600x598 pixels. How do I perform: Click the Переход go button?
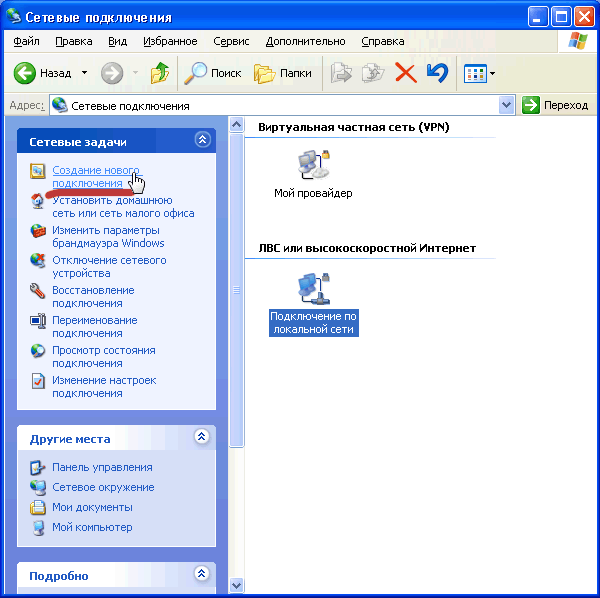(x=555, y=105)
